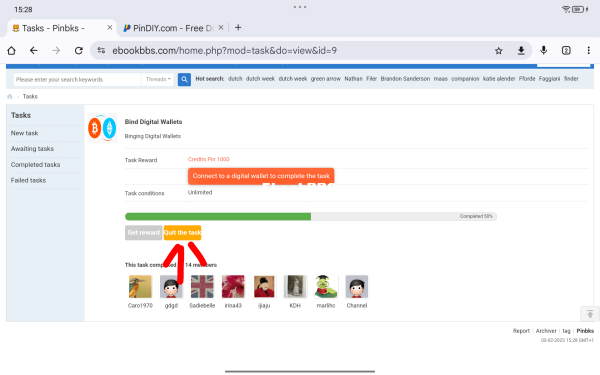Tap the battery status icon
600x375 pixels.
578,9
